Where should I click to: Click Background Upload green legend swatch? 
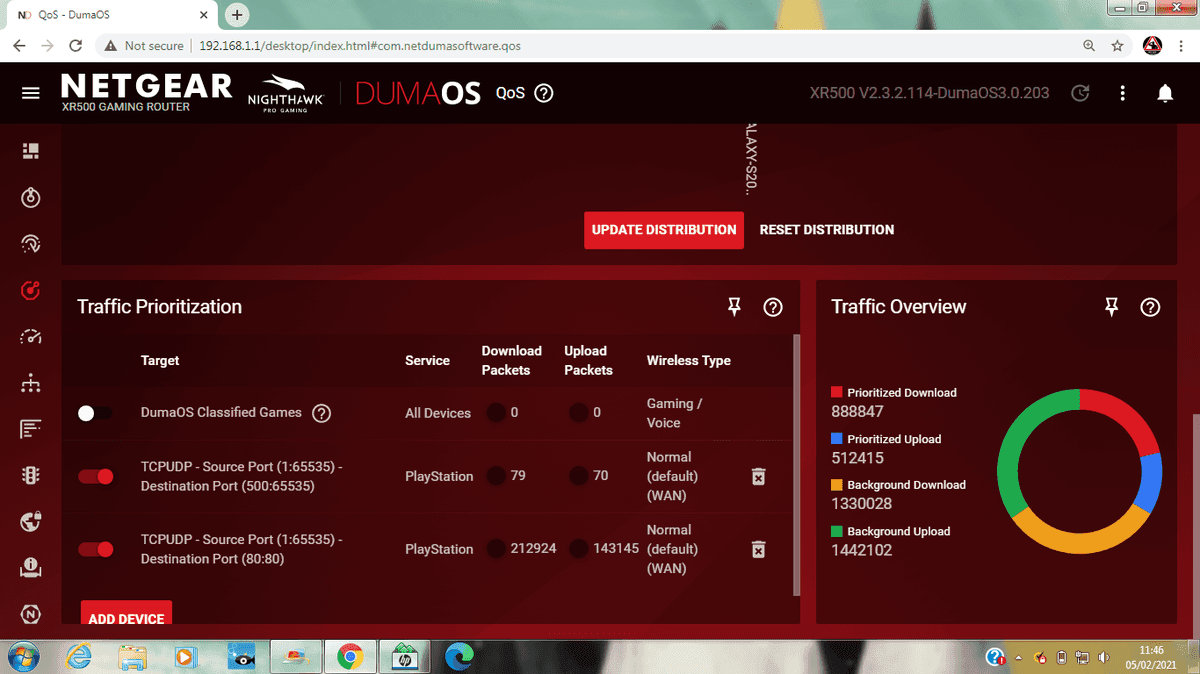pos(837,531)
